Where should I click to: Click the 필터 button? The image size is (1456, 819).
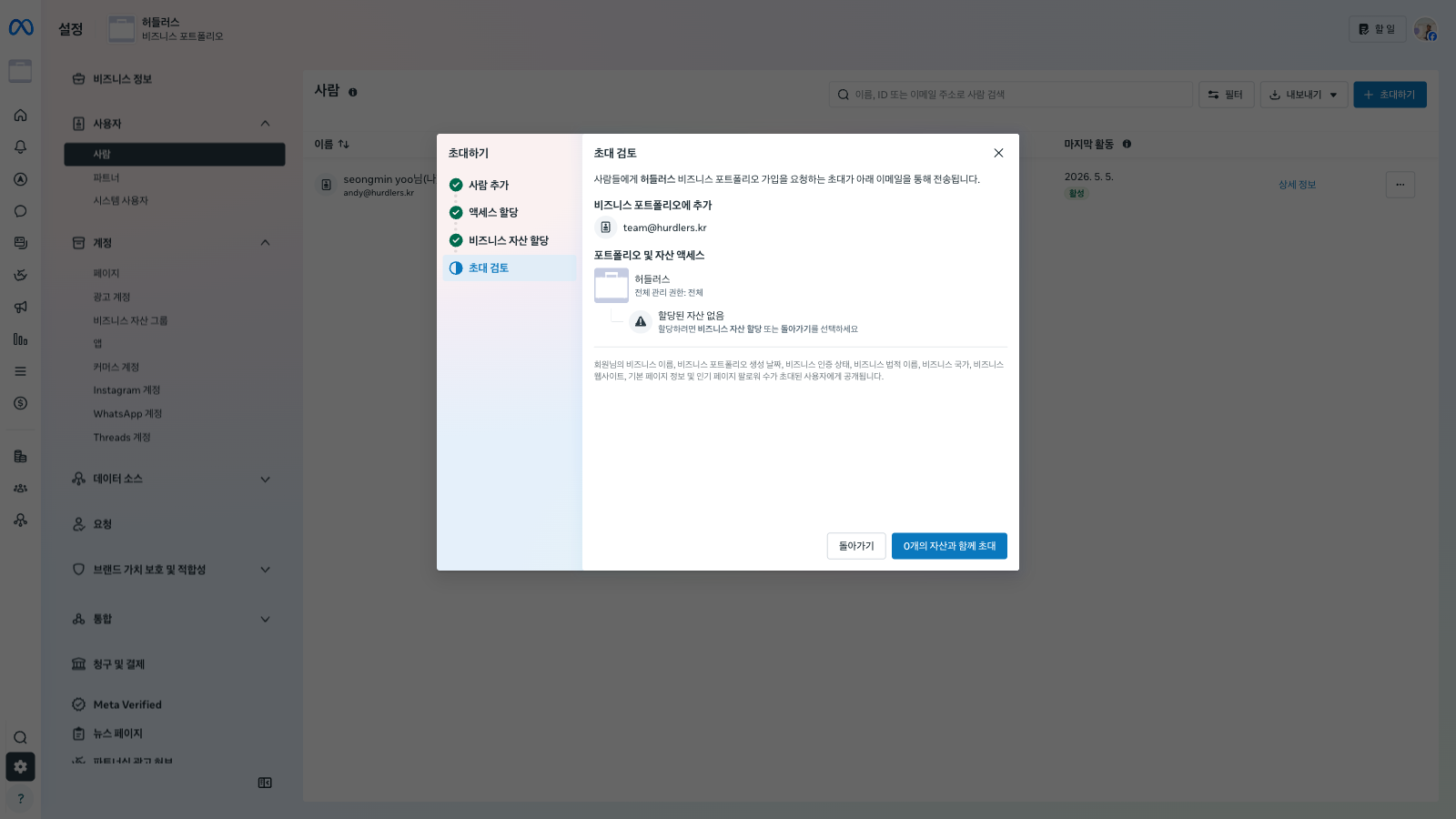pos(1227,95)
